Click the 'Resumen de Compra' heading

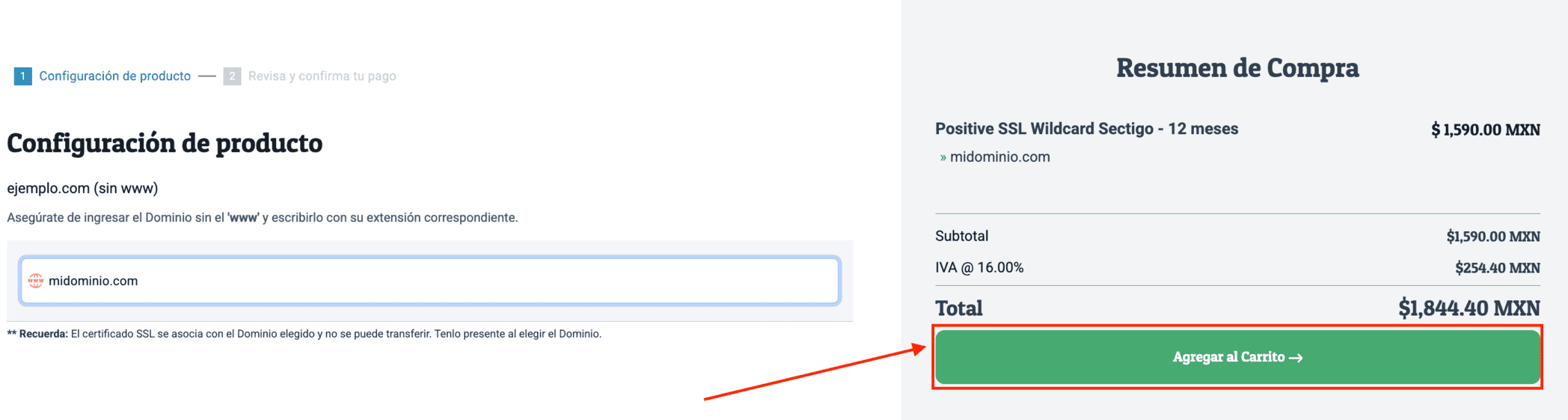point(1237,68)
